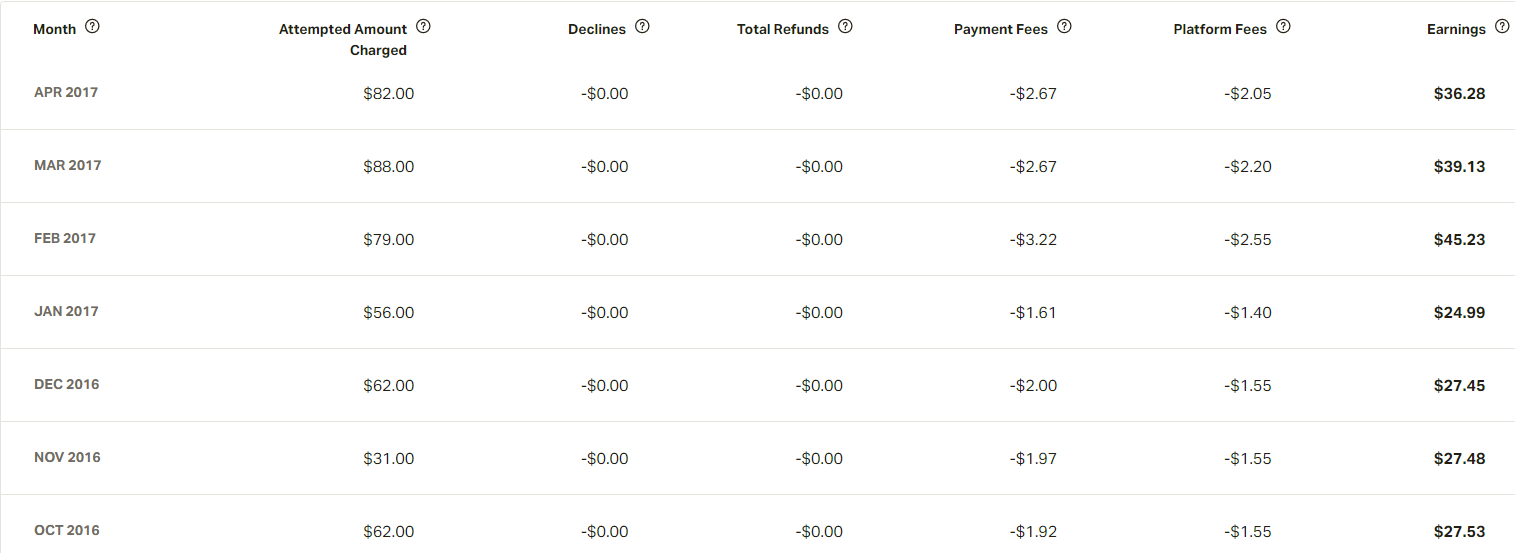Click the Earnings column header
Screen dimensions: 1515x553
1455,29
